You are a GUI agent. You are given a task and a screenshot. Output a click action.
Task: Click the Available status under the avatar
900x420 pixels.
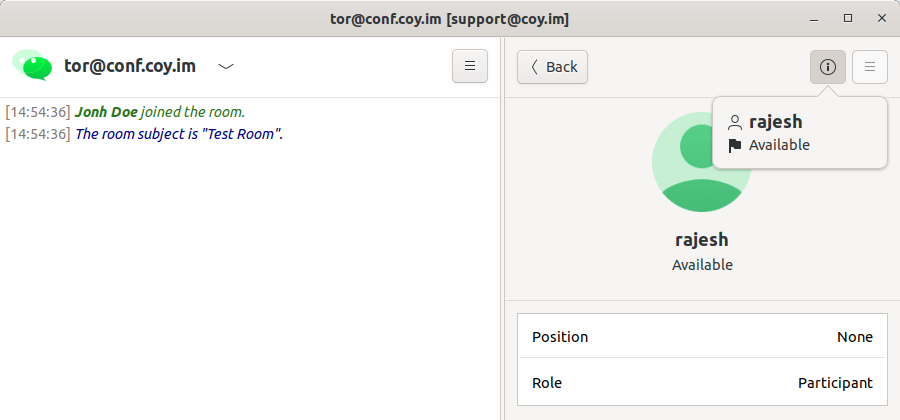(702, 265)
